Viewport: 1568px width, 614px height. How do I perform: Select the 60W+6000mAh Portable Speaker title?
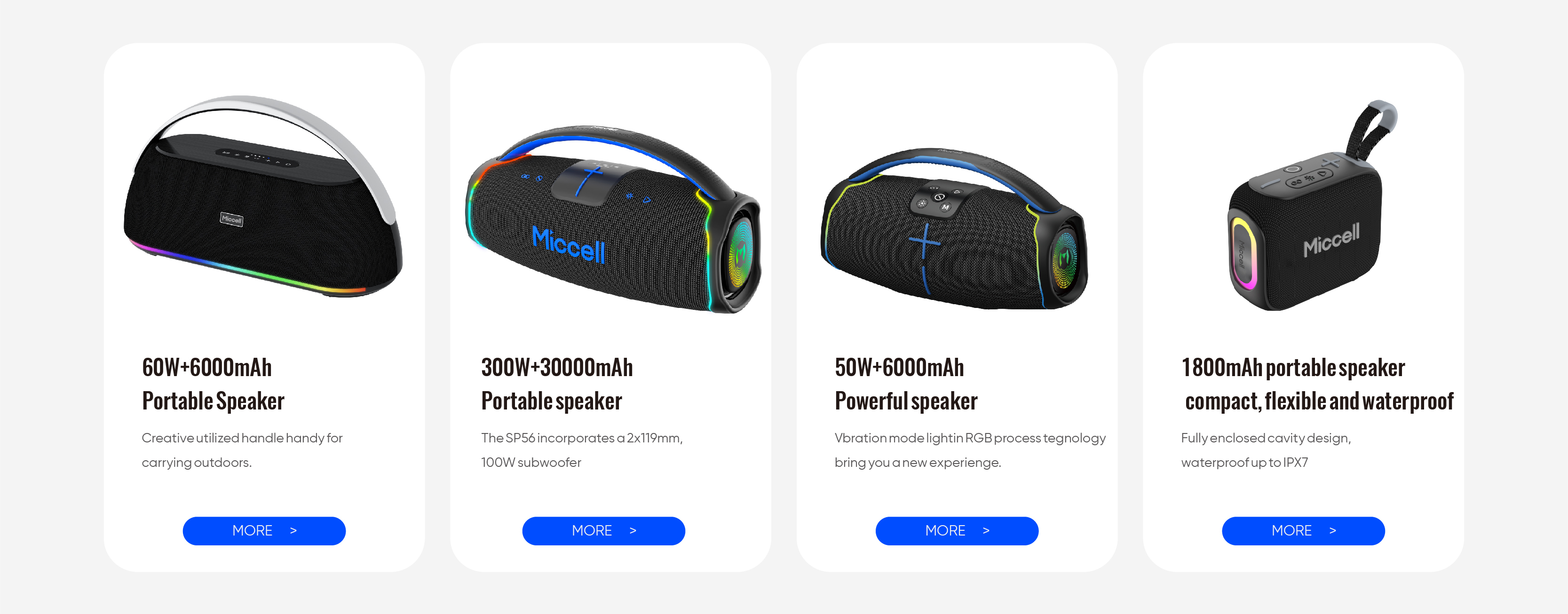[x=213, y=384]
